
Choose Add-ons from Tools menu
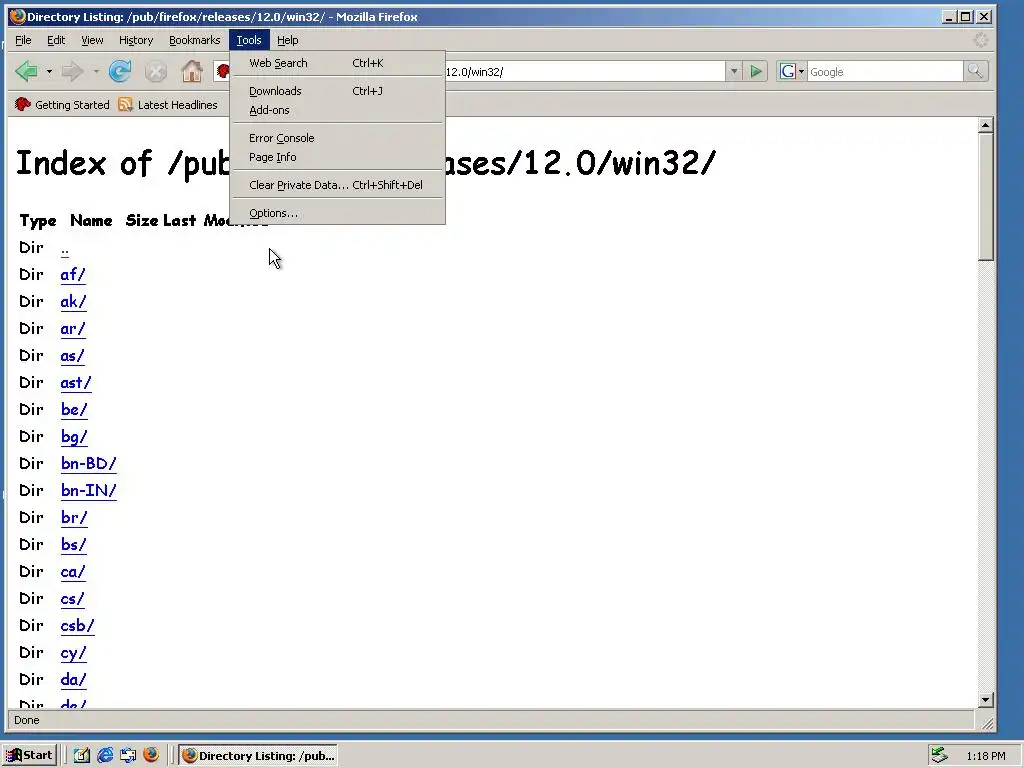pyautogui.click(x=338, y=110)
